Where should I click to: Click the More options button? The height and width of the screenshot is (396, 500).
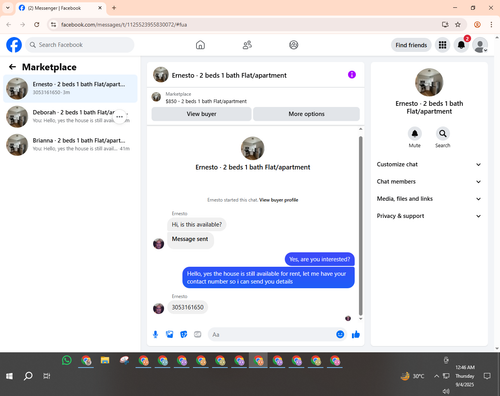tap(306, 114)
